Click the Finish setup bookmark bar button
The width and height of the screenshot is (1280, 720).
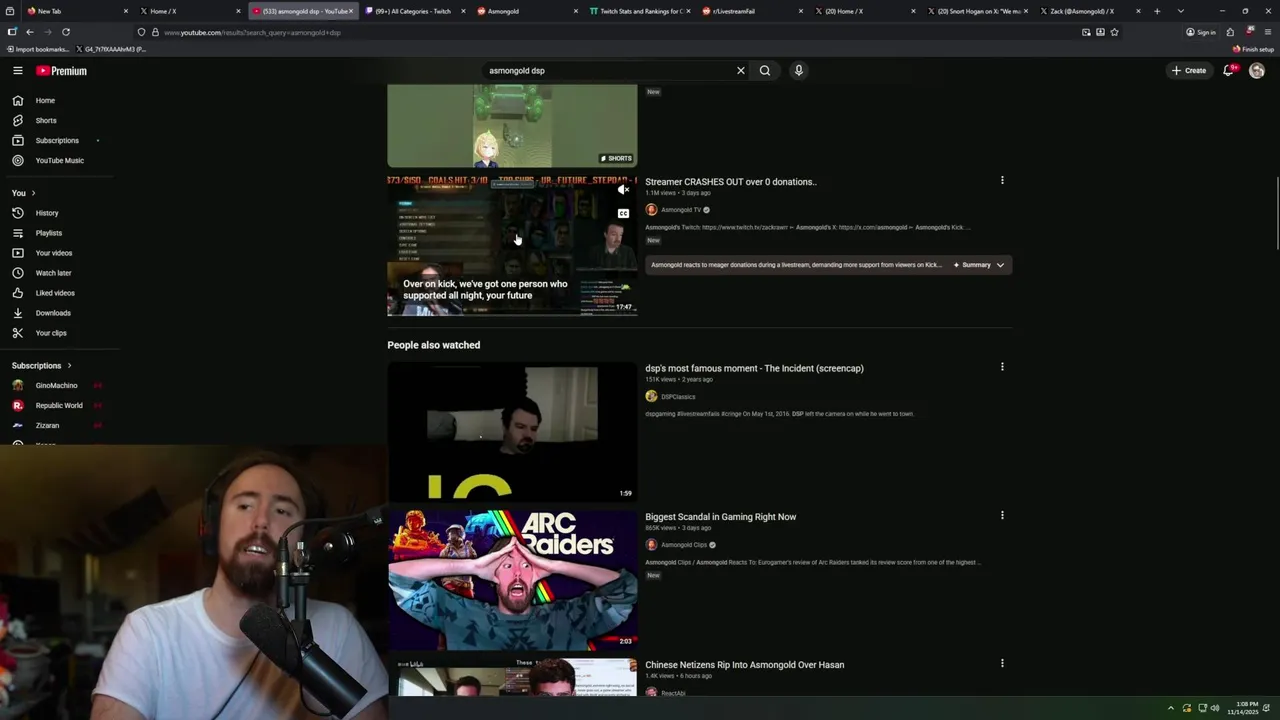pyautogui.click(x=1254, y=49)
